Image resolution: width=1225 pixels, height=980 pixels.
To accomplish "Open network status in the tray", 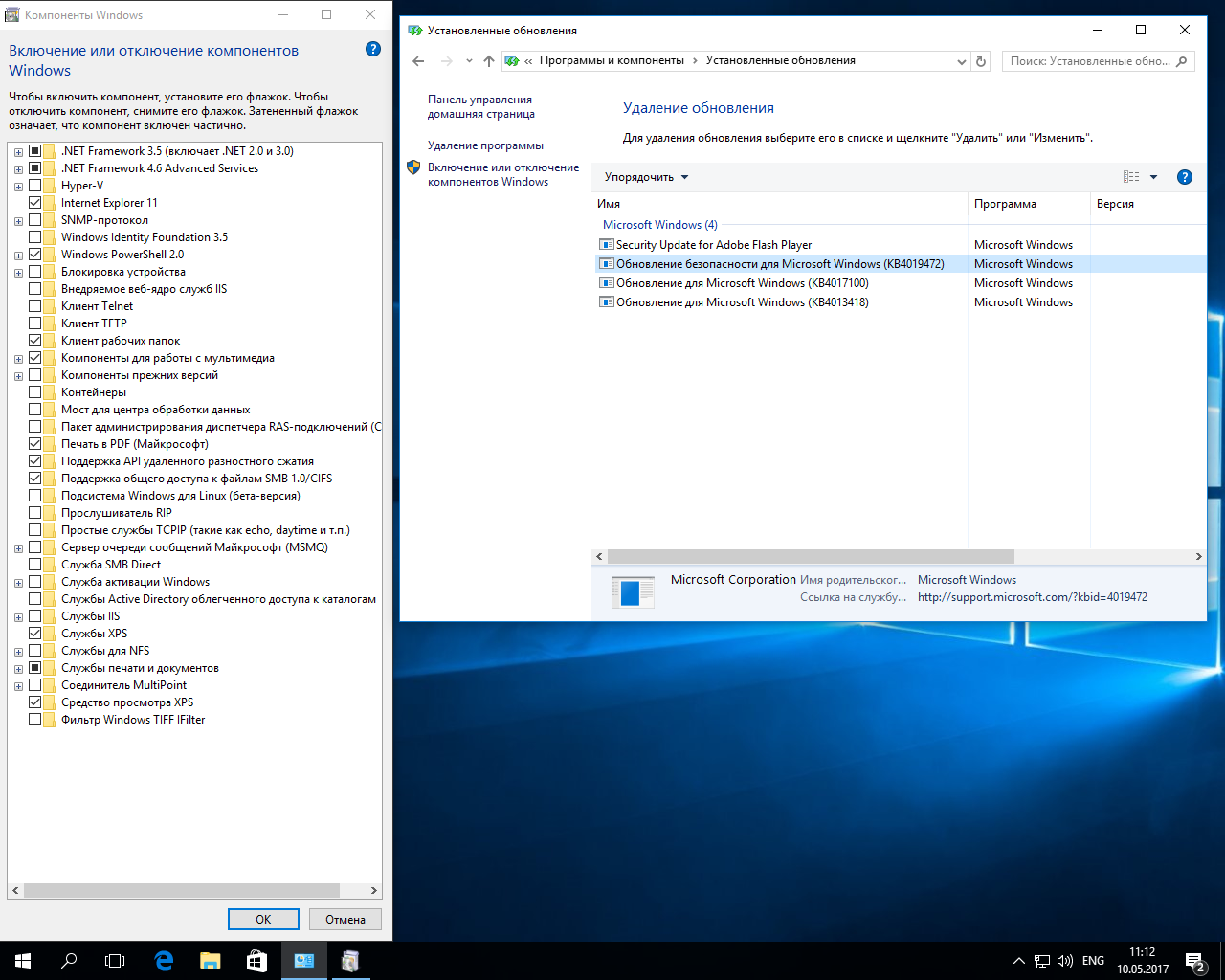I will pos(1042,961).
